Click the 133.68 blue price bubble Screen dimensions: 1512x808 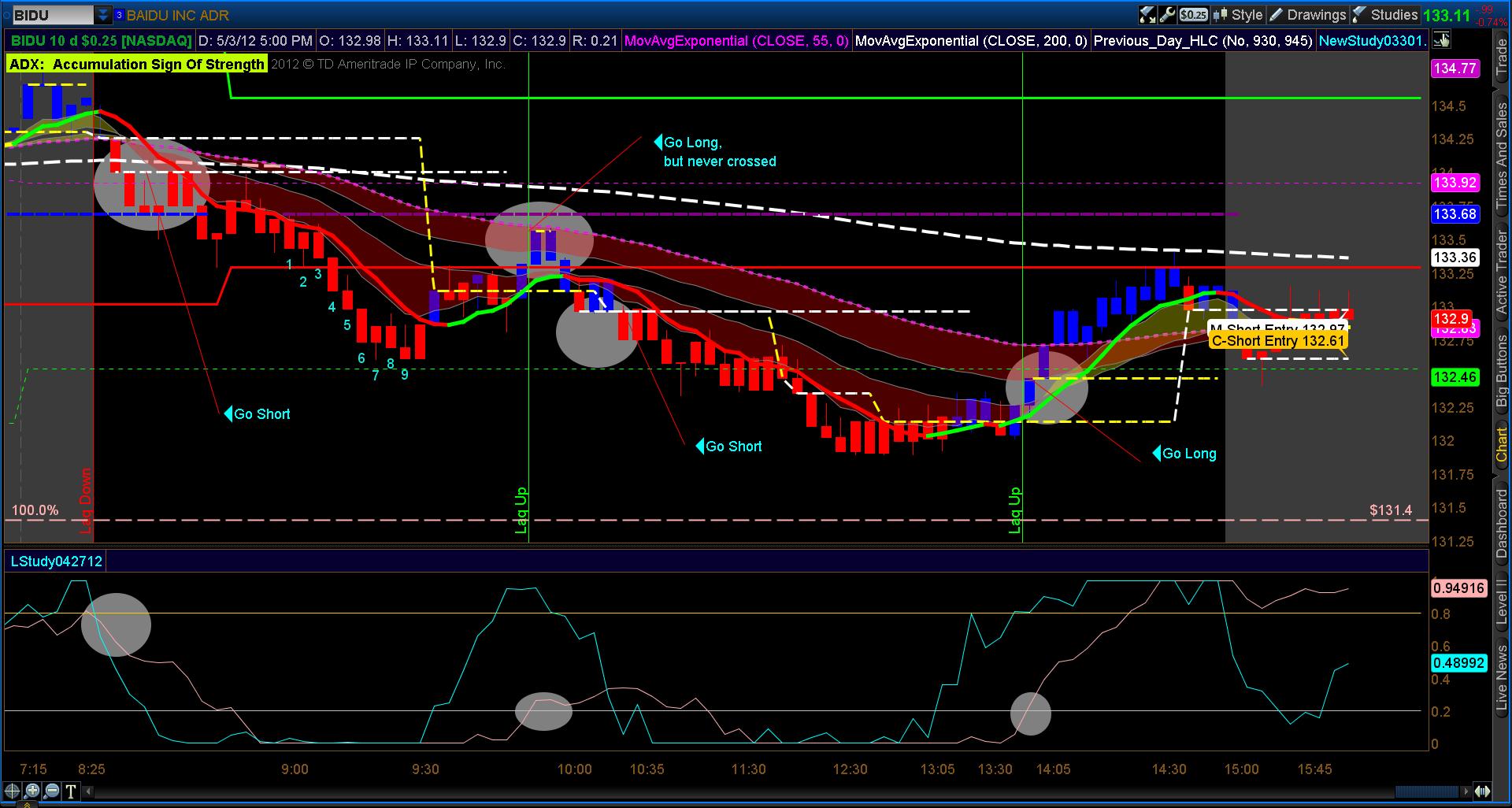[1455, 214]
